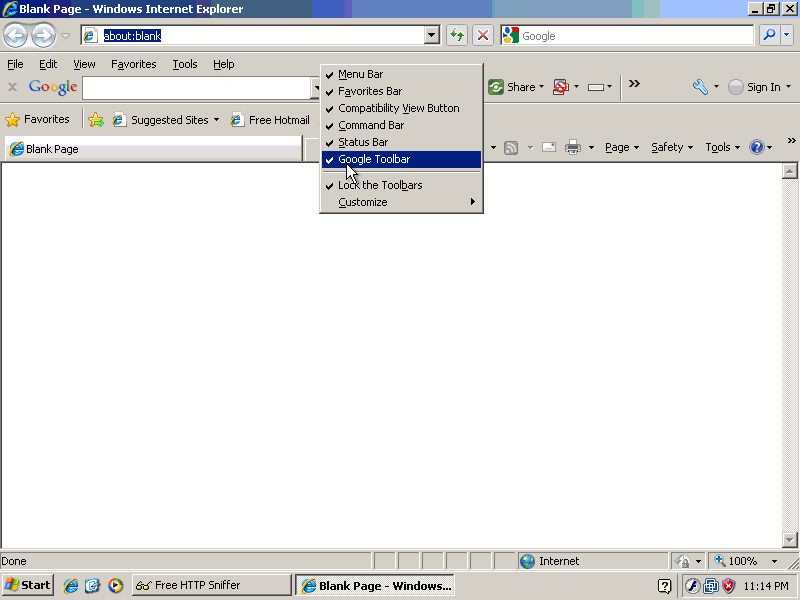Click the Print icon in command bar

pyautogui.click(x=573, y=147)
